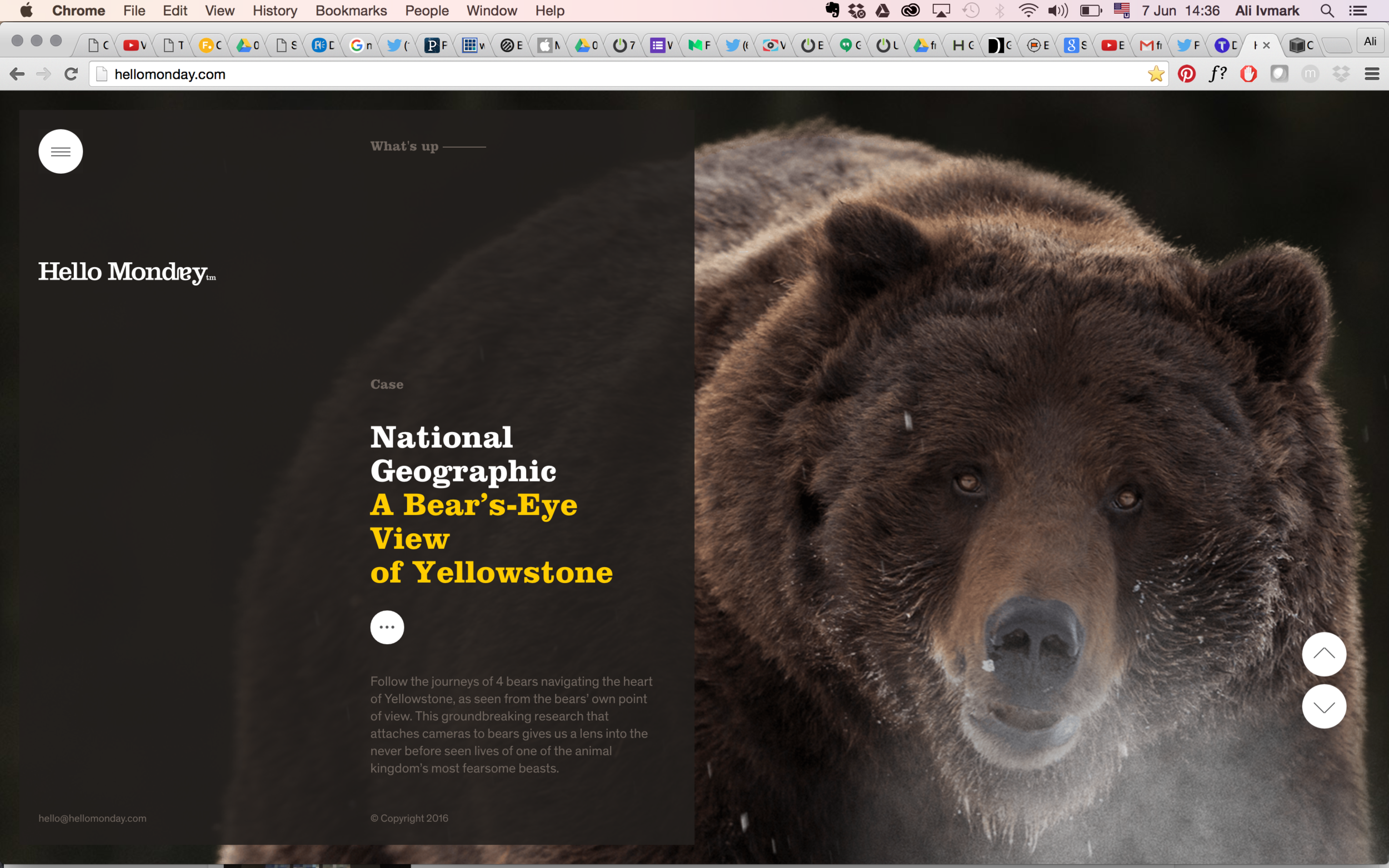This screenshot has width=1389, height=868.
Task: Click the browser forward arrow
Action: coord(44,74)
